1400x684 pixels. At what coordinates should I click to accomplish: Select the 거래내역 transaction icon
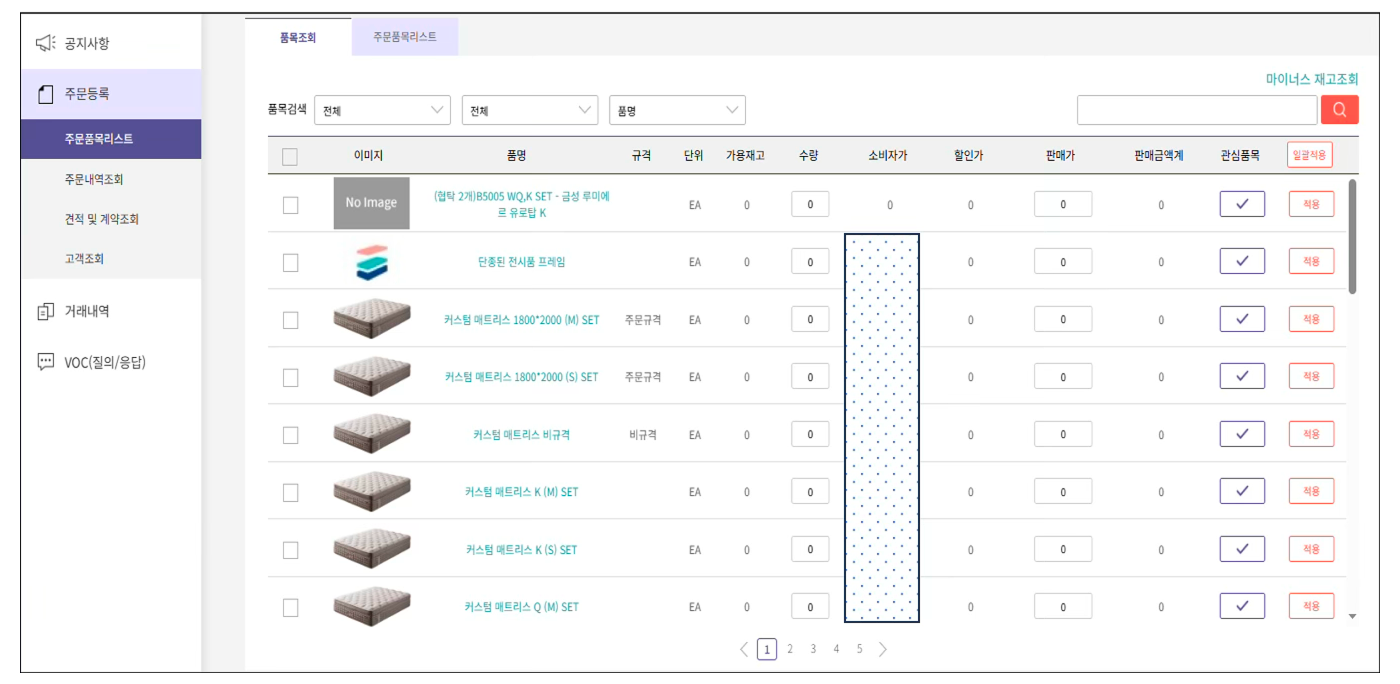coord(44,311)
